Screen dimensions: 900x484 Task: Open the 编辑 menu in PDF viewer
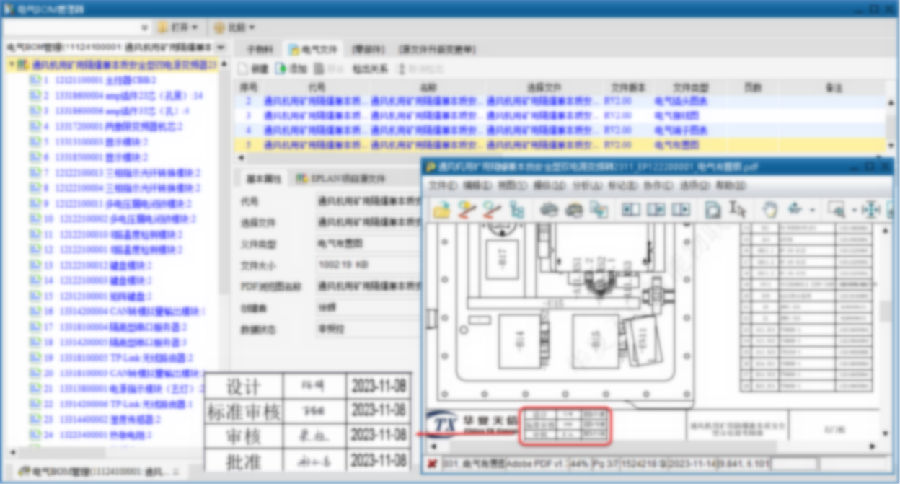click(478, 185)
